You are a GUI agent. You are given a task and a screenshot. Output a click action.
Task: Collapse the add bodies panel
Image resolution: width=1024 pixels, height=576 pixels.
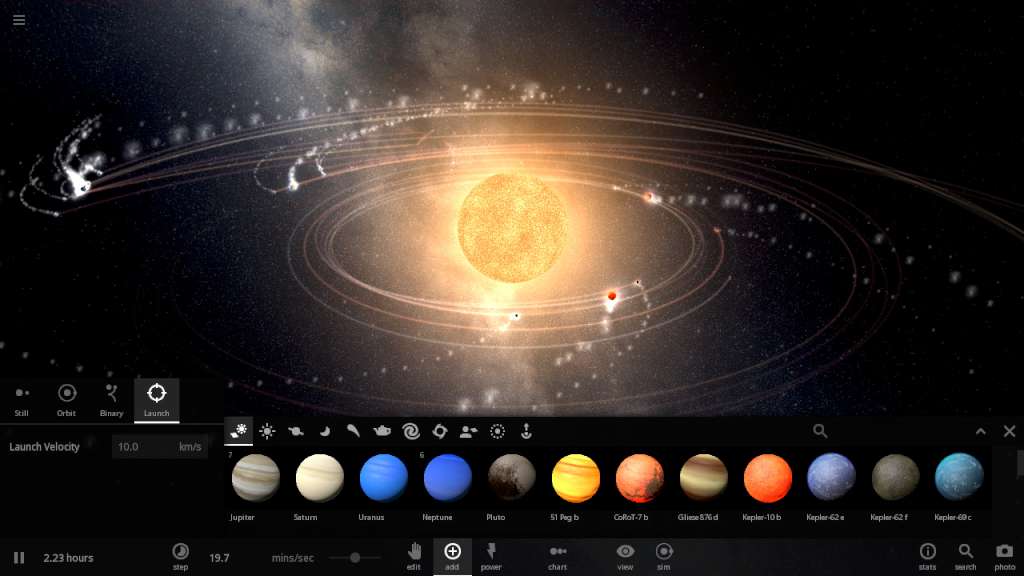(981, 431)
